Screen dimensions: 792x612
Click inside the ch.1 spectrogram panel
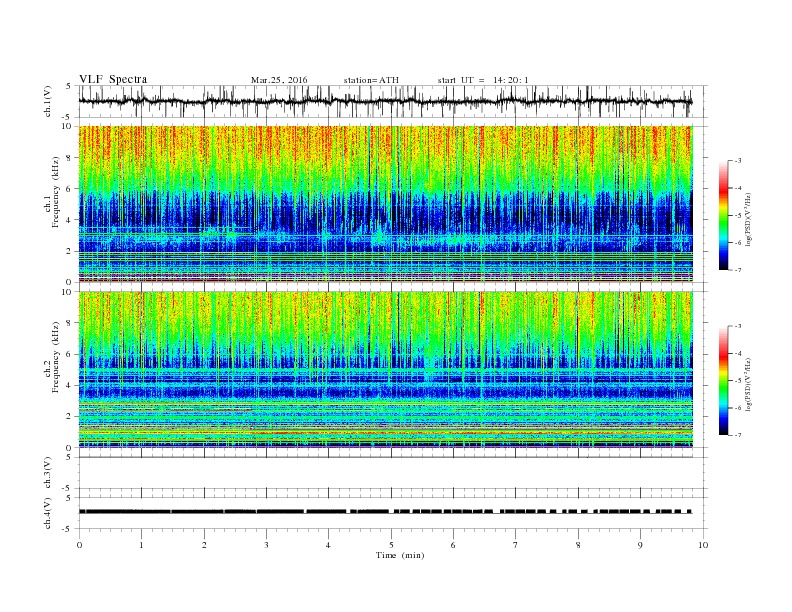385,204
